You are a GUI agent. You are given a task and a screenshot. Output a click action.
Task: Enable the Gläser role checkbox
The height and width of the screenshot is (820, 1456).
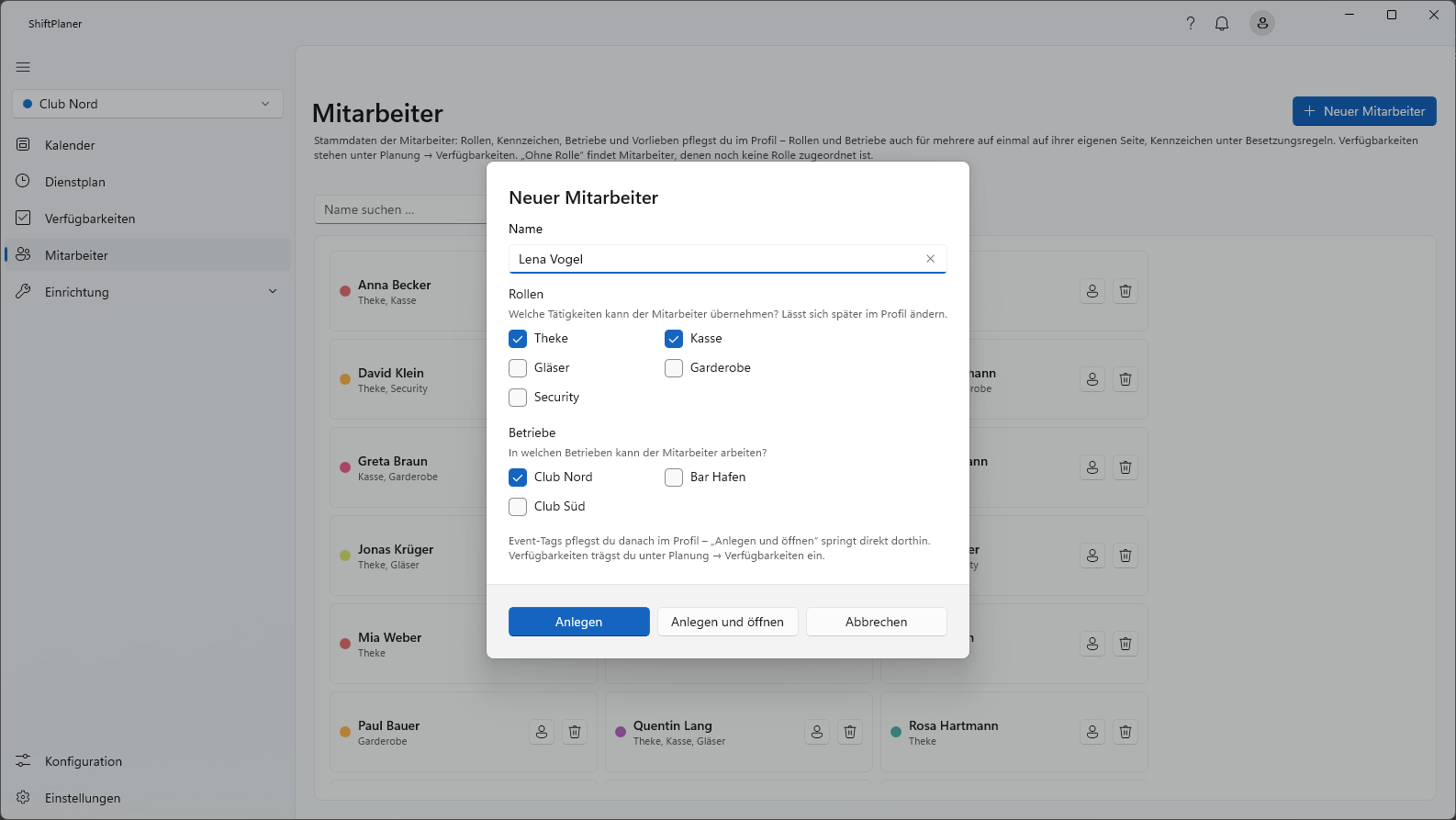518,368
